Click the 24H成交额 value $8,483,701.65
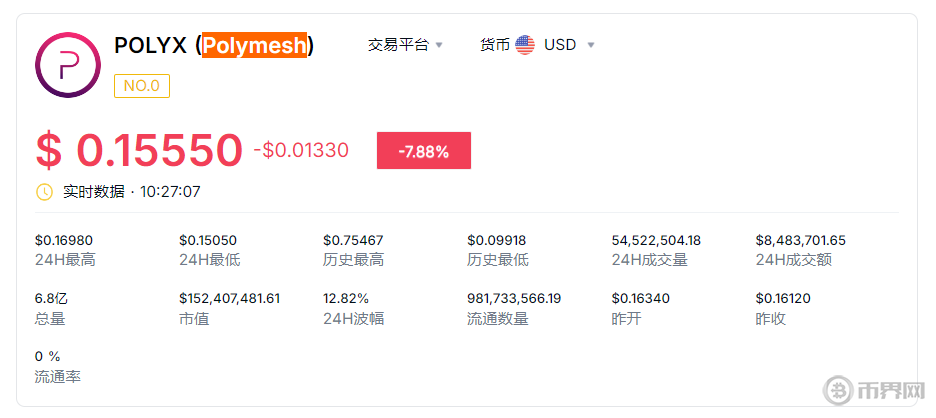Viewport: 936px width, 418px height. (800, 240)
